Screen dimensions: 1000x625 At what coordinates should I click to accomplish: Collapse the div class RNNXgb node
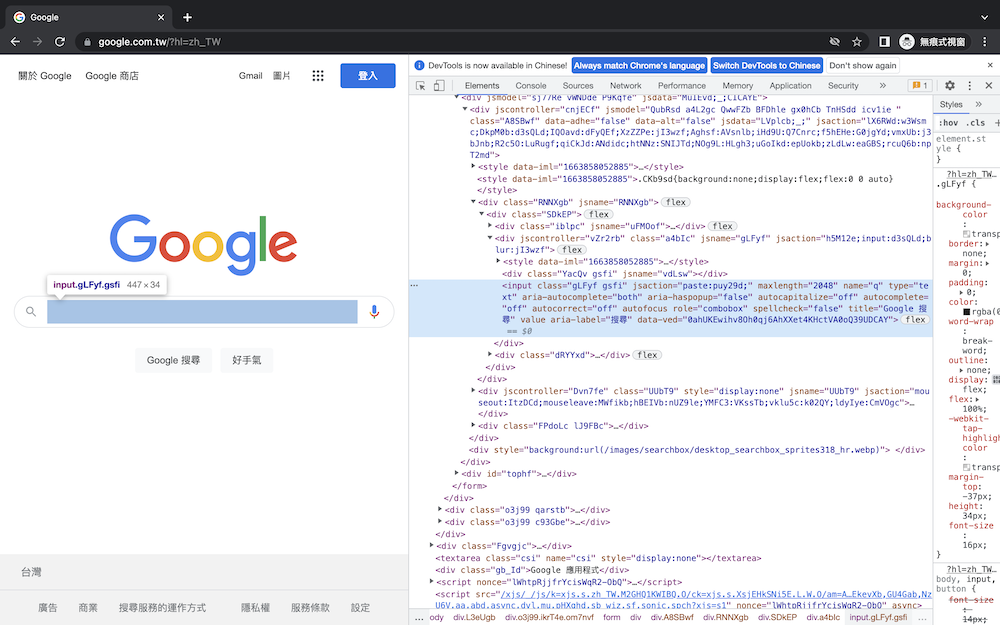pos(473,202)
